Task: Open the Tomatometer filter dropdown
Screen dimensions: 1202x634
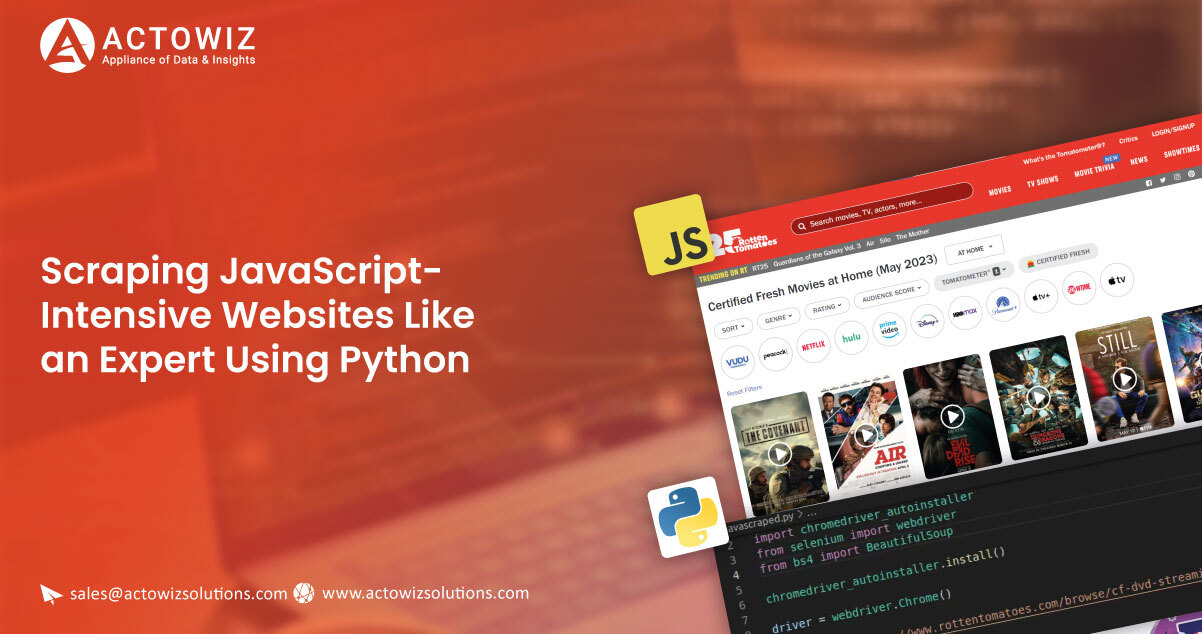Action: (973, 276)
